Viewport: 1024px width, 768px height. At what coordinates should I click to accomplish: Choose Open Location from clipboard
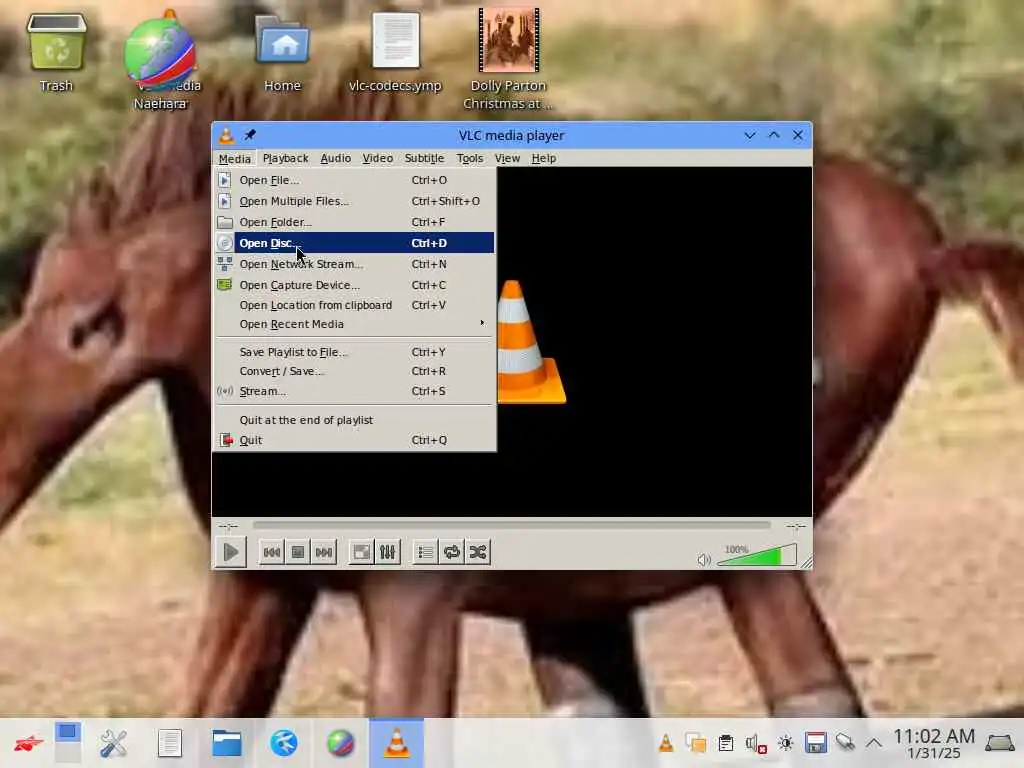coord(355,305)
